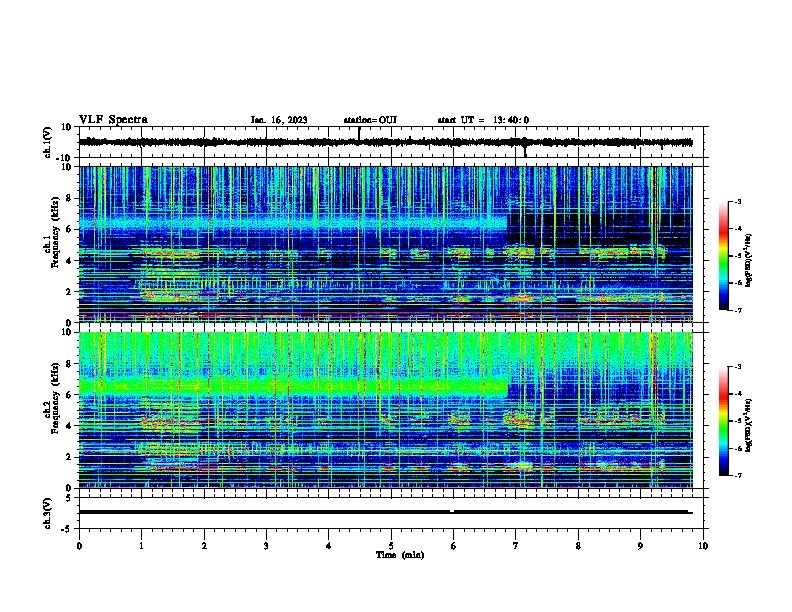
Task: Pick the ch.1 spectrogram color scale bar
Action: coord(724,256)
